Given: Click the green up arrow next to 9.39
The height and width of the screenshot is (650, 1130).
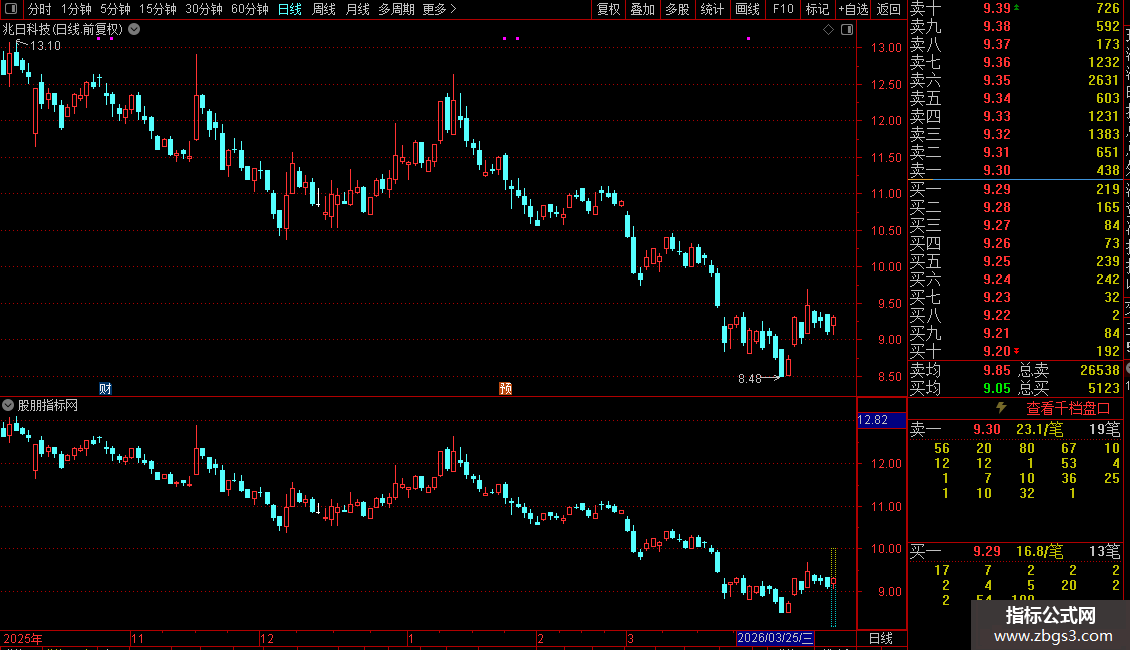Looking at the screenshot, I should click(x=1016, y=7).
